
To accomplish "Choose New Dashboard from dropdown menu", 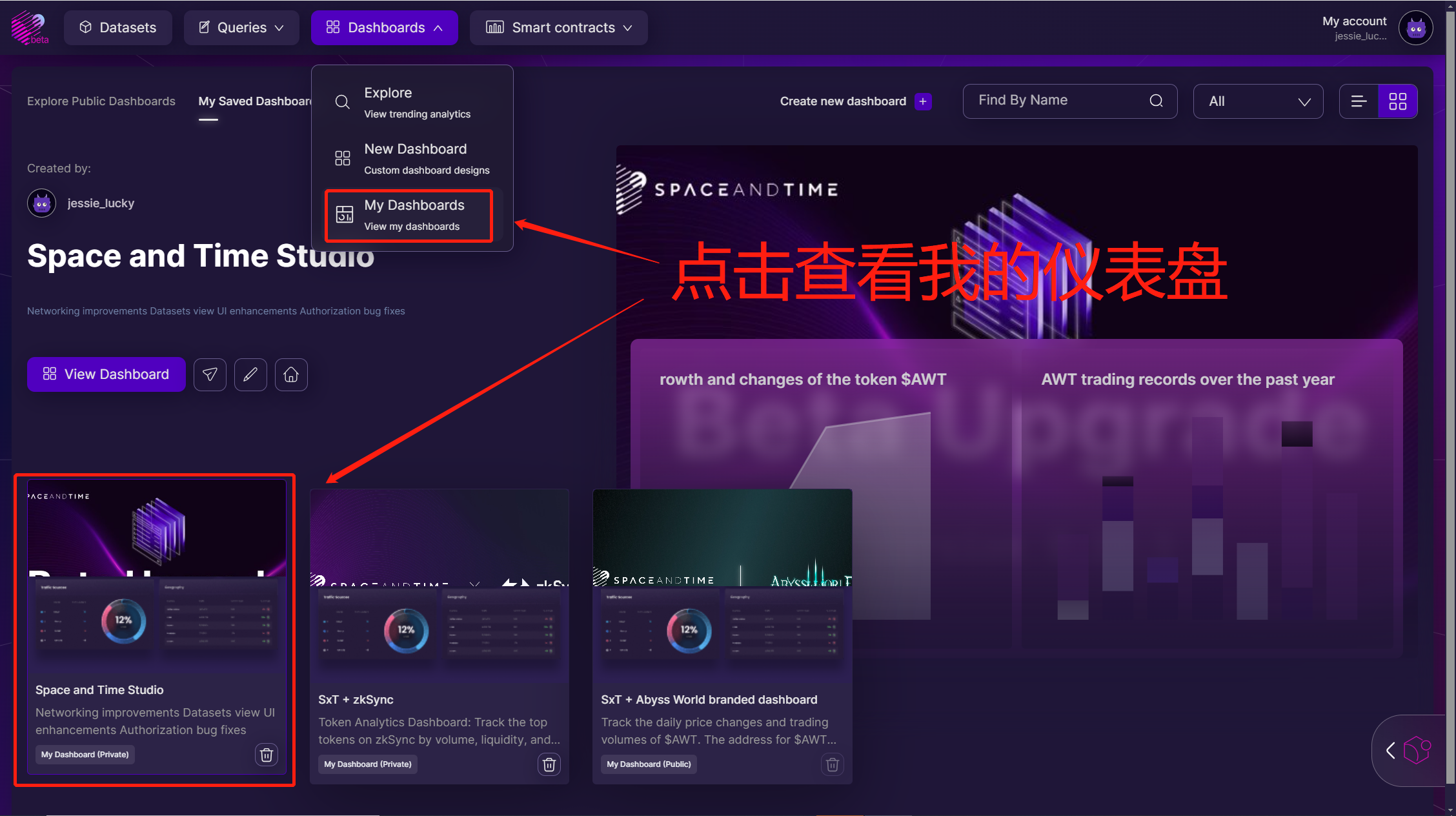I will pyautogui.click(x=412, y=159).
